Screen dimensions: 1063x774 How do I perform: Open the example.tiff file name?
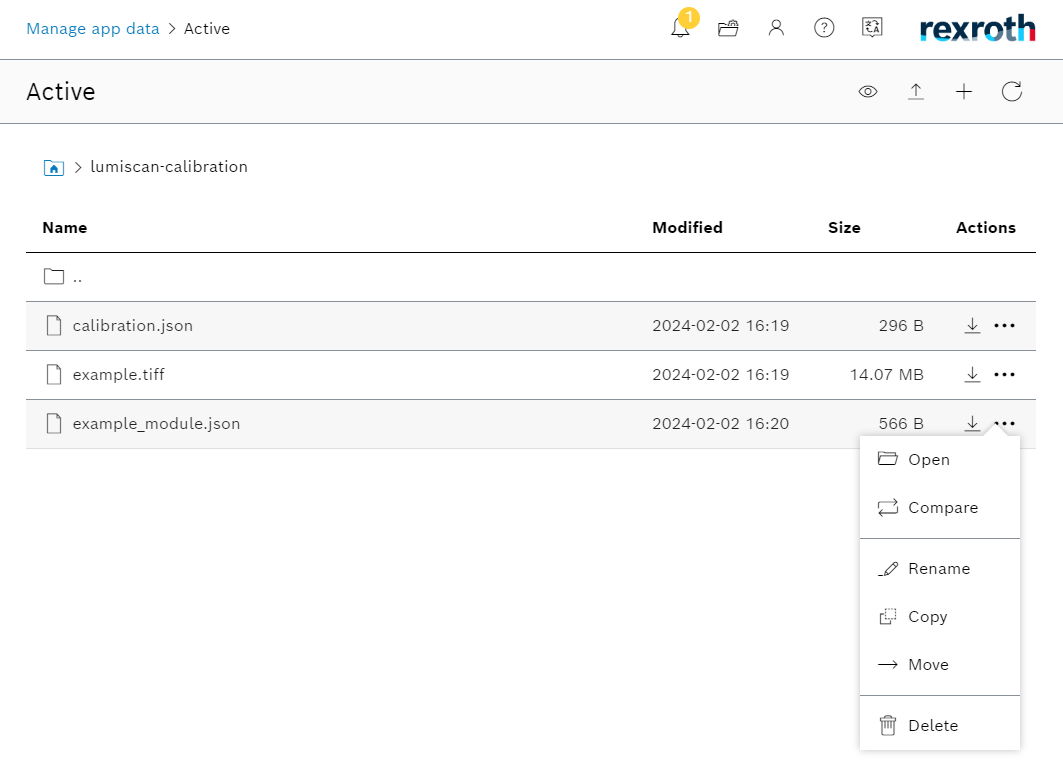tap(119, 375)
